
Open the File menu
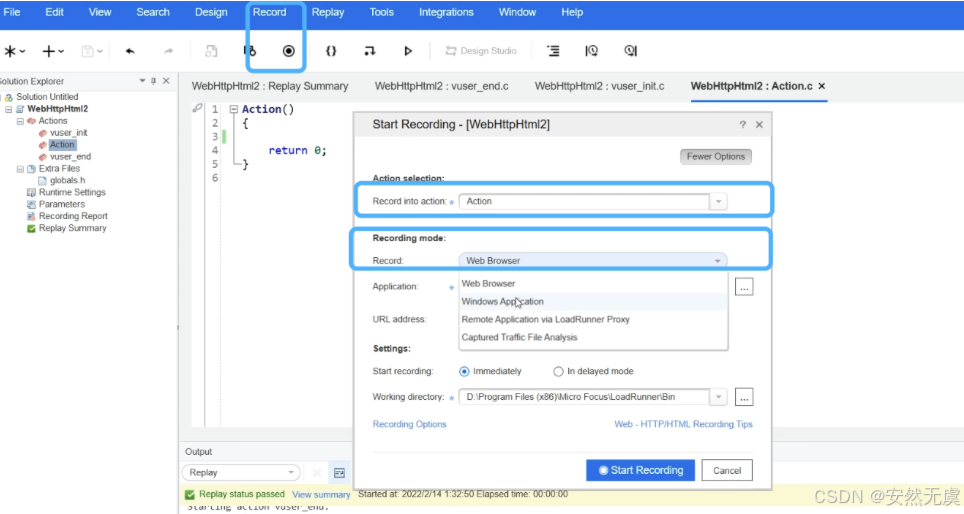(x=12, y=12)
